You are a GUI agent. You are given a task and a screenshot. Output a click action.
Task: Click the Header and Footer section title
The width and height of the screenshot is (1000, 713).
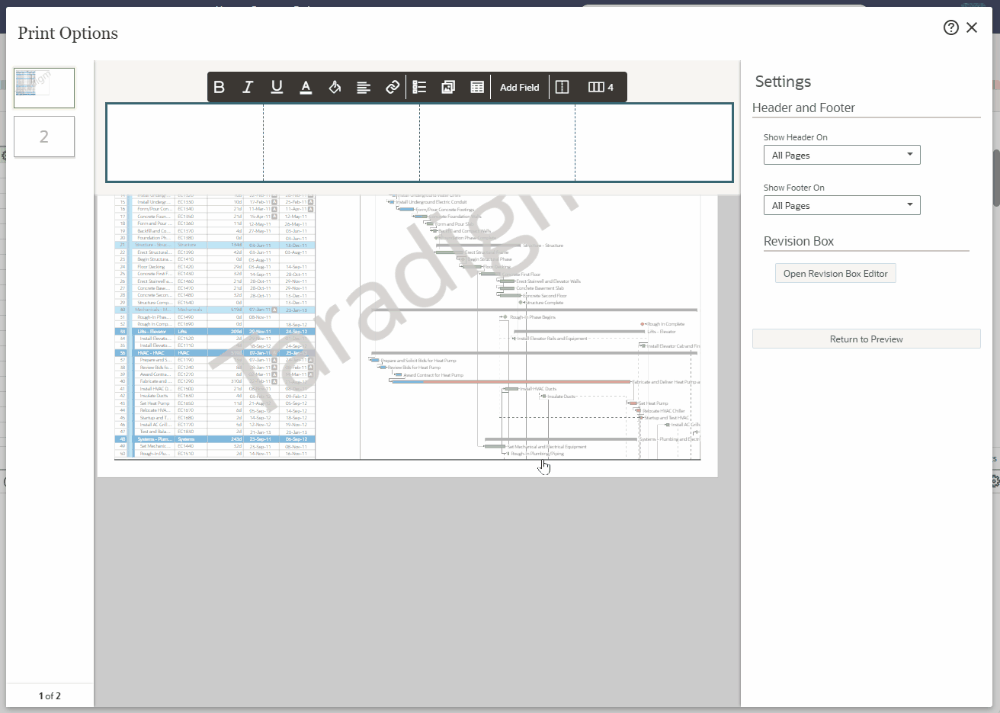804,108
